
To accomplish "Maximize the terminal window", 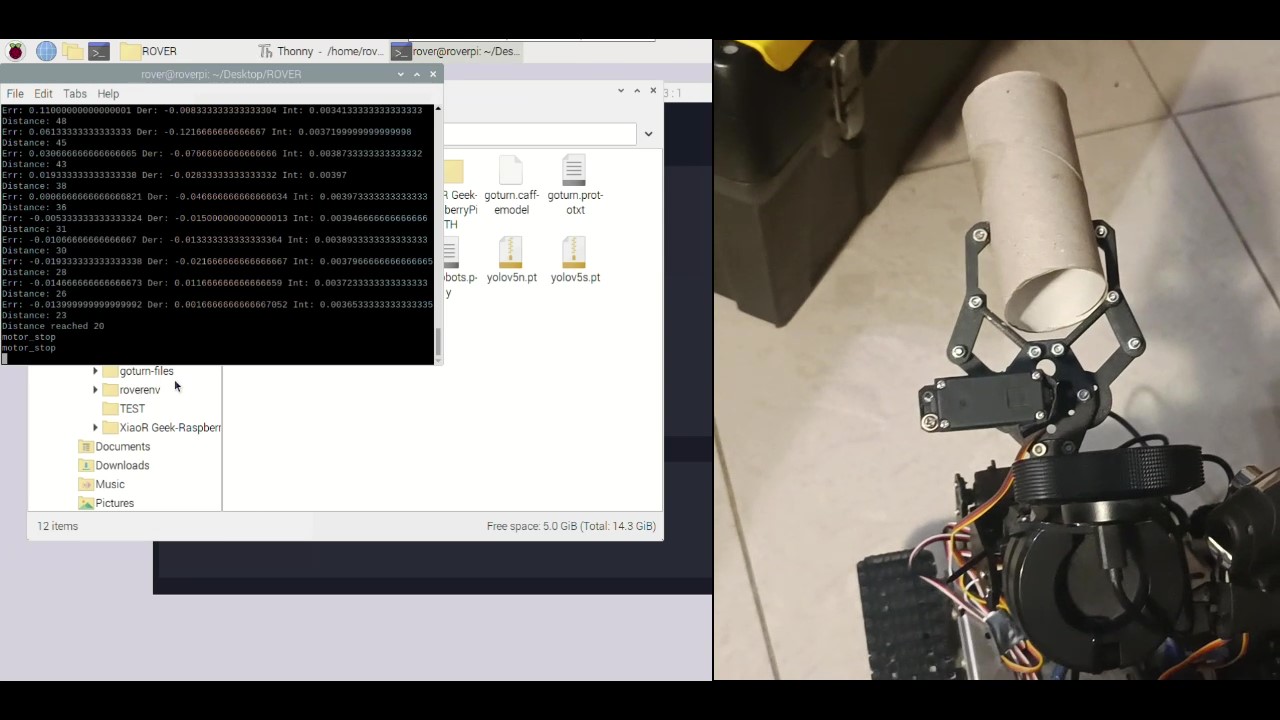I will pos(417,74).
